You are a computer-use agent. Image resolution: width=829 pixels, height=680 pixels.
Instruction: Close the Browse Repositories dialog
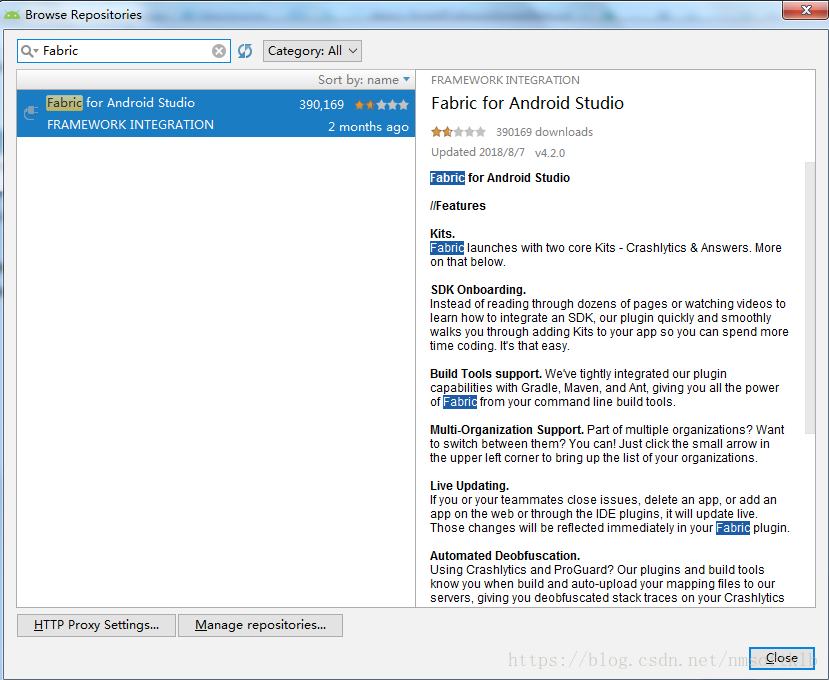(781, 658)
